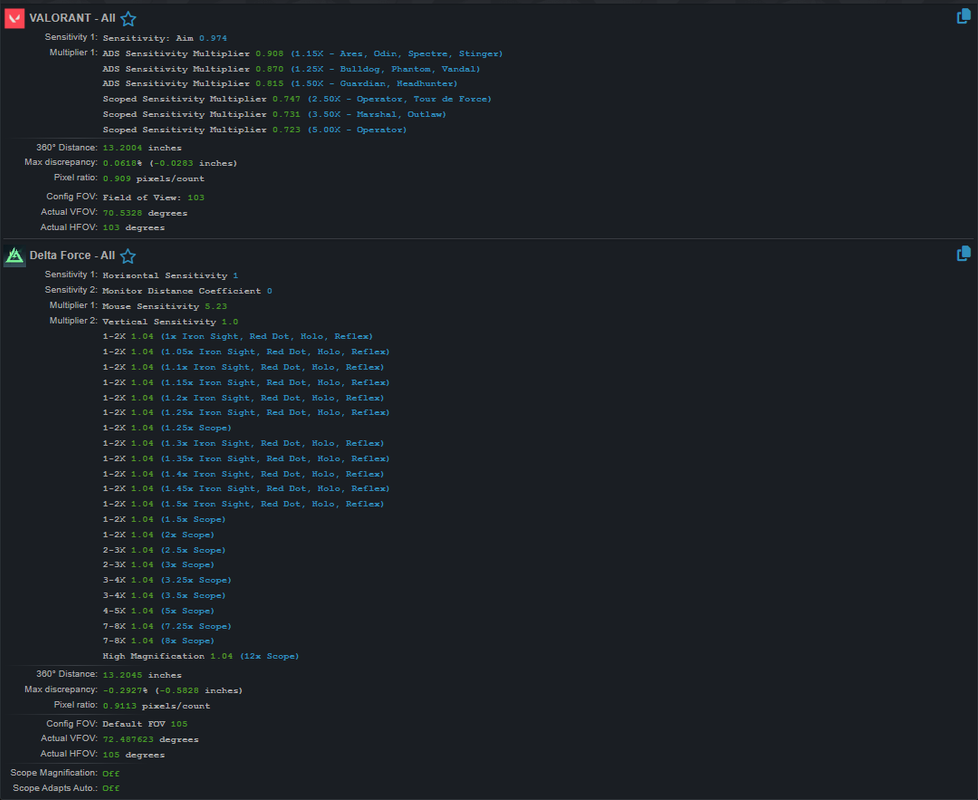Click the '70.5328 degrees' actual VFOV value
Viewport: 978px width, 800px height.
point(145,213)
